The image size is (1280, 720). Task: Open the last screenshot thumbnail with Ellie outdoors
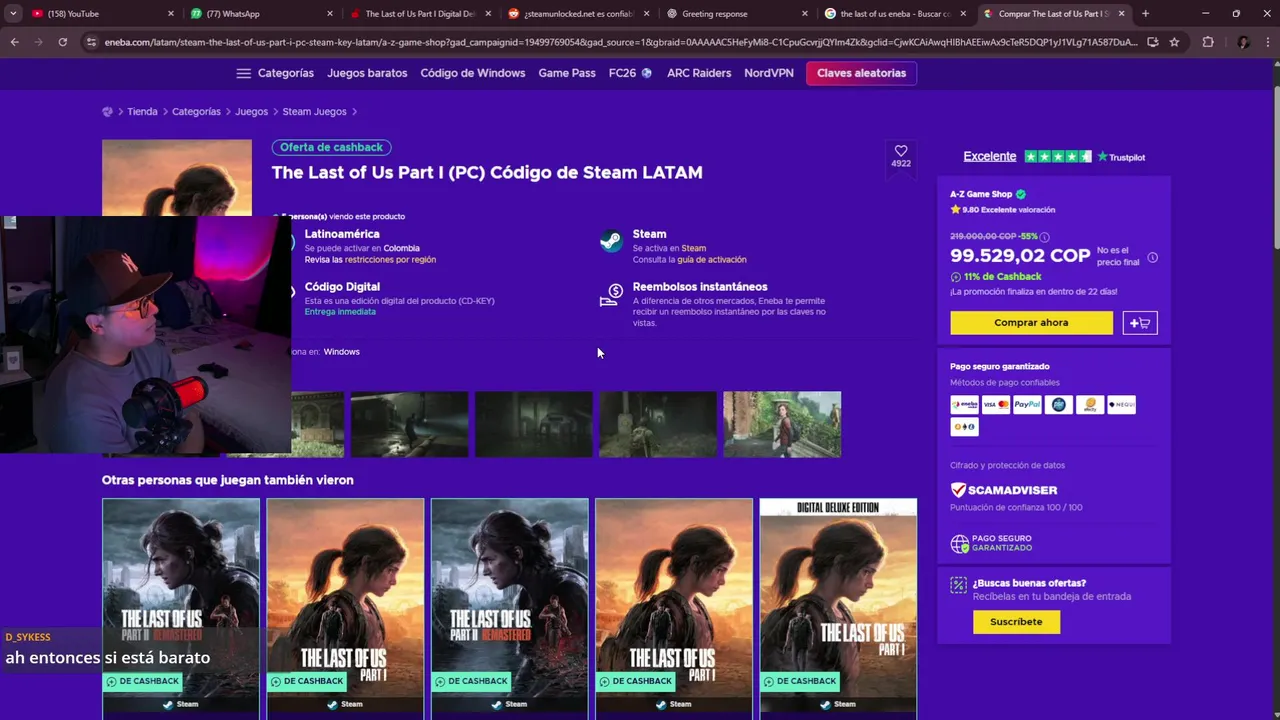coord(782,424)
